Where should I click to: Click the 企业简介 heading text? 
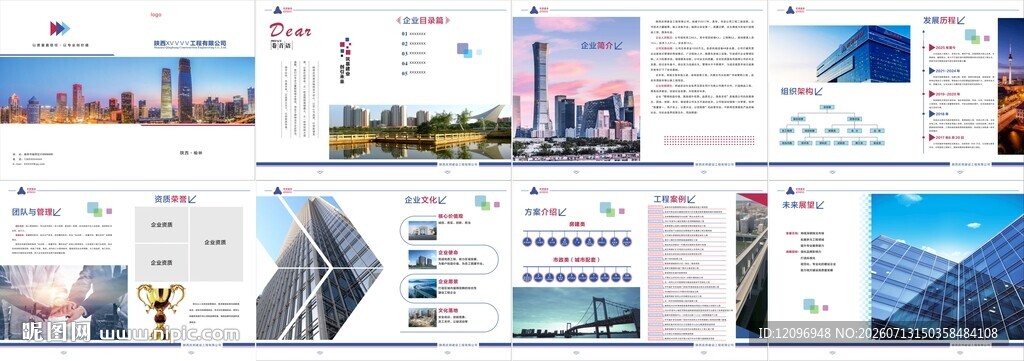[x=597, y=46]
